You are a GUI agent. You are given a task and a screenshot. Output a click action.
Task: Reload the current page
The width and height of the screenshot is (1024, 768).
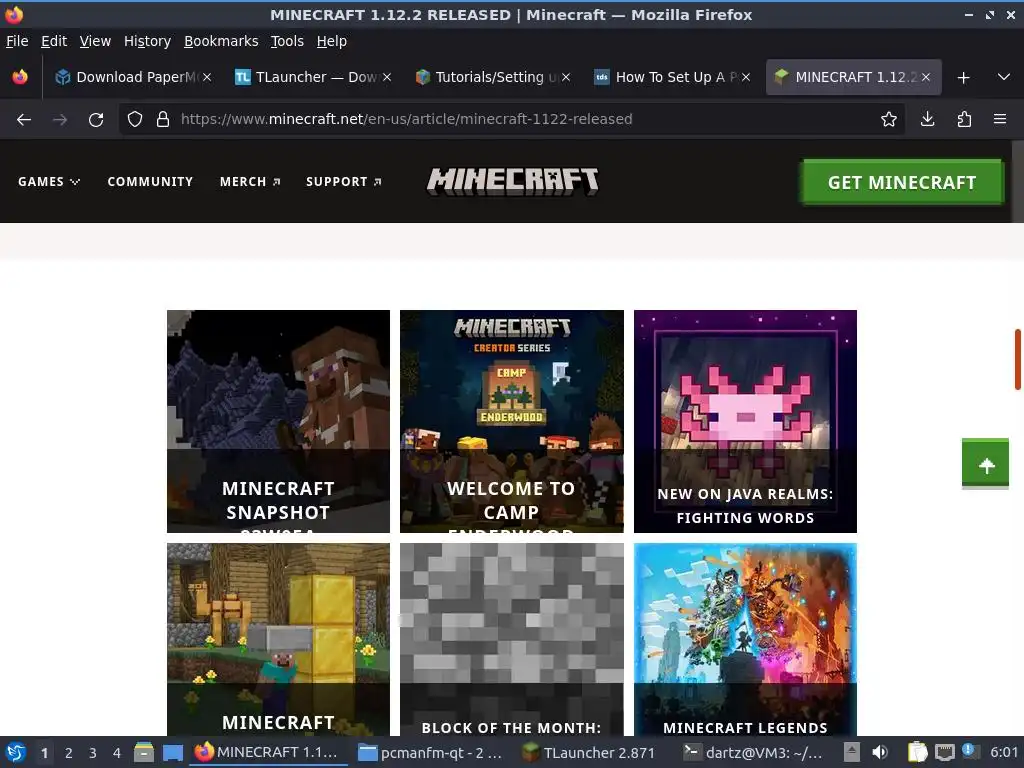[96, 120]
